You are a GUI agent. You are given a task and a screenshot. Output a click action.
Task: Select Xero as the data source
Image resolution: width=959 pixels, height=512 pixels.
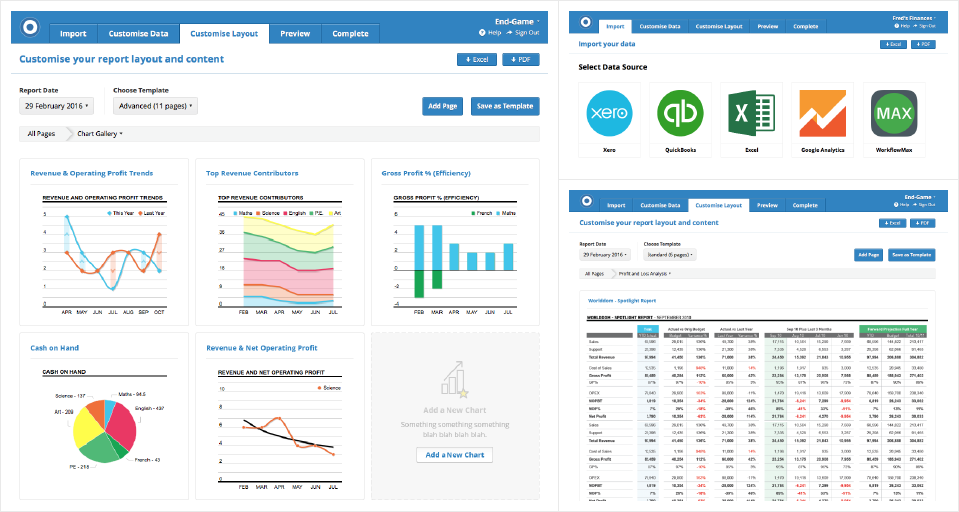pos(605,114)
